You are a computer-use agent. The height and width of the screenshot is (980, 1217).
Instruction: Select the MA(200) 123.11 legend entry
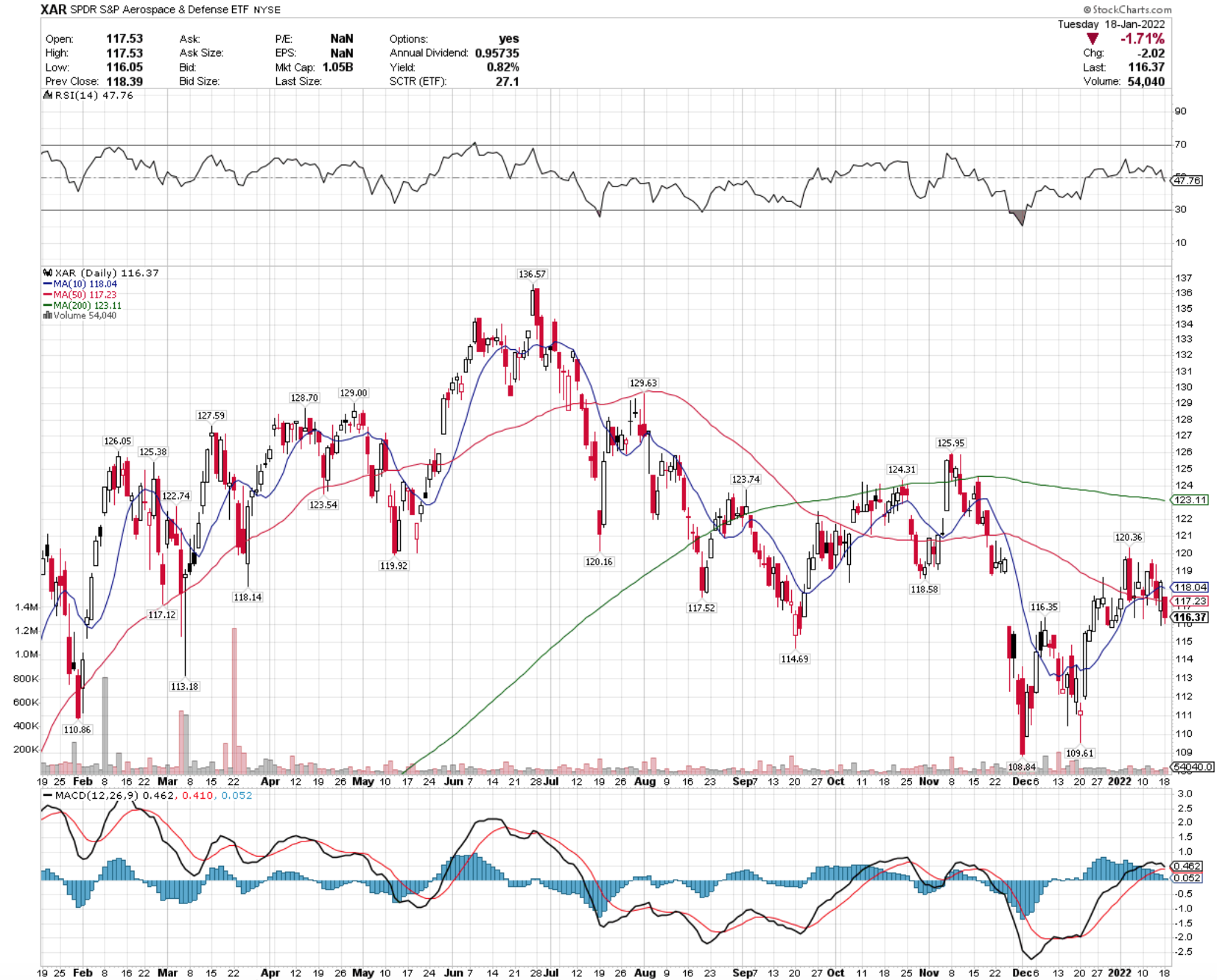[x=83, y=305]
